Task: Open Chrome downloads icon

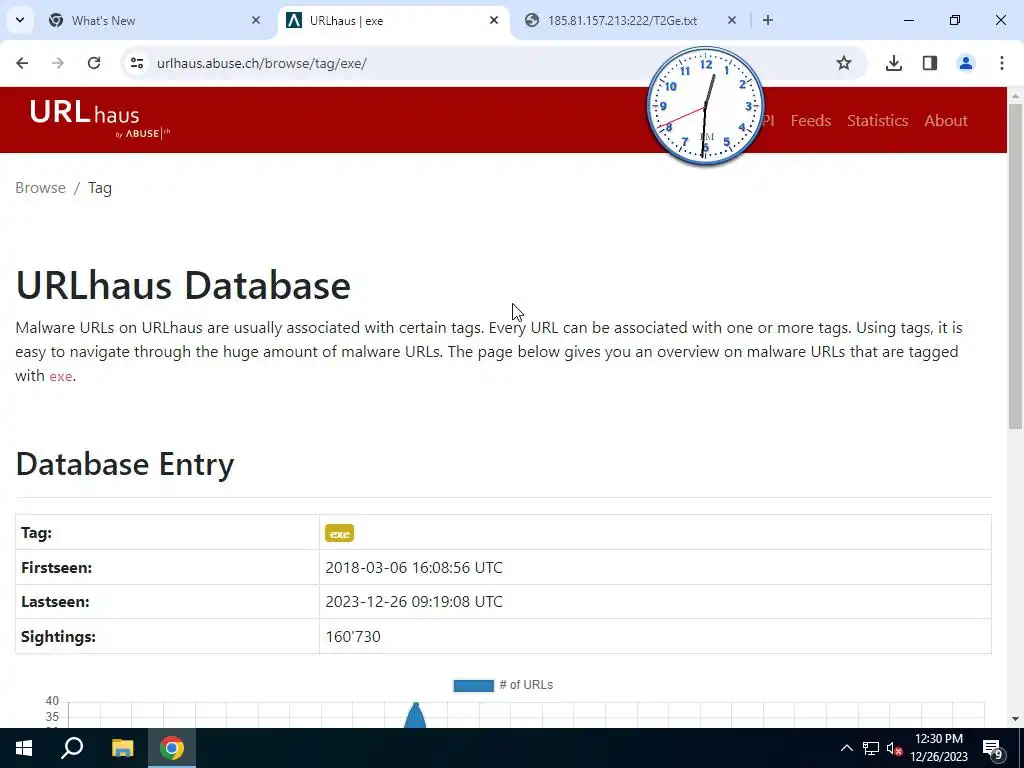Action: (894, 63)
